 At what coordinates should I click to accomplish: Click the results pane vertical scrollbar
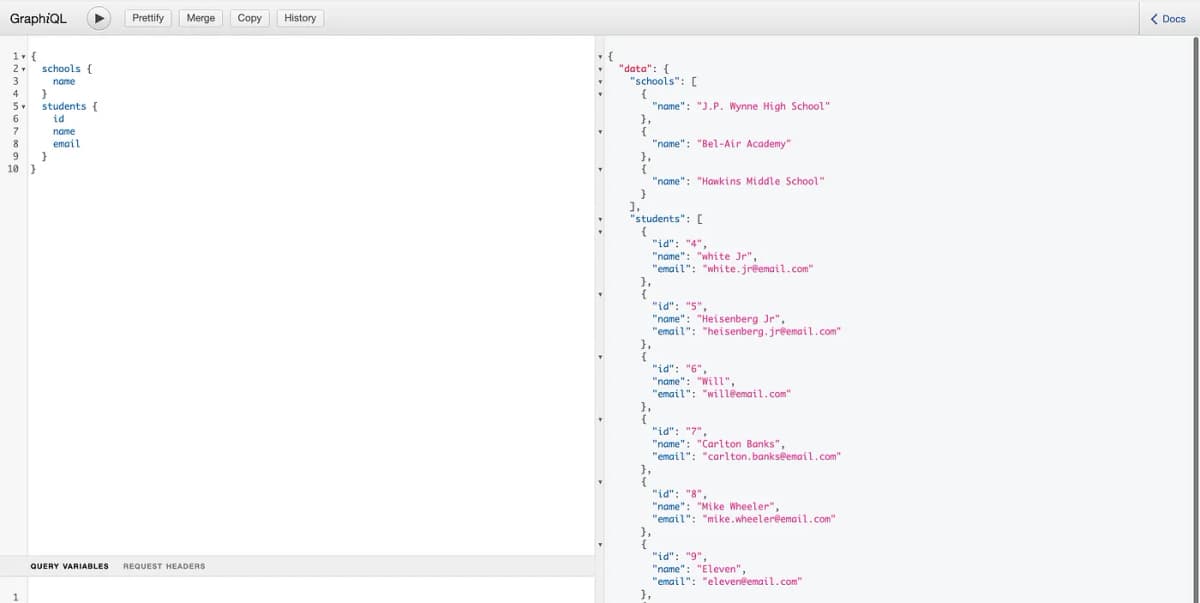click(1196, 319)
